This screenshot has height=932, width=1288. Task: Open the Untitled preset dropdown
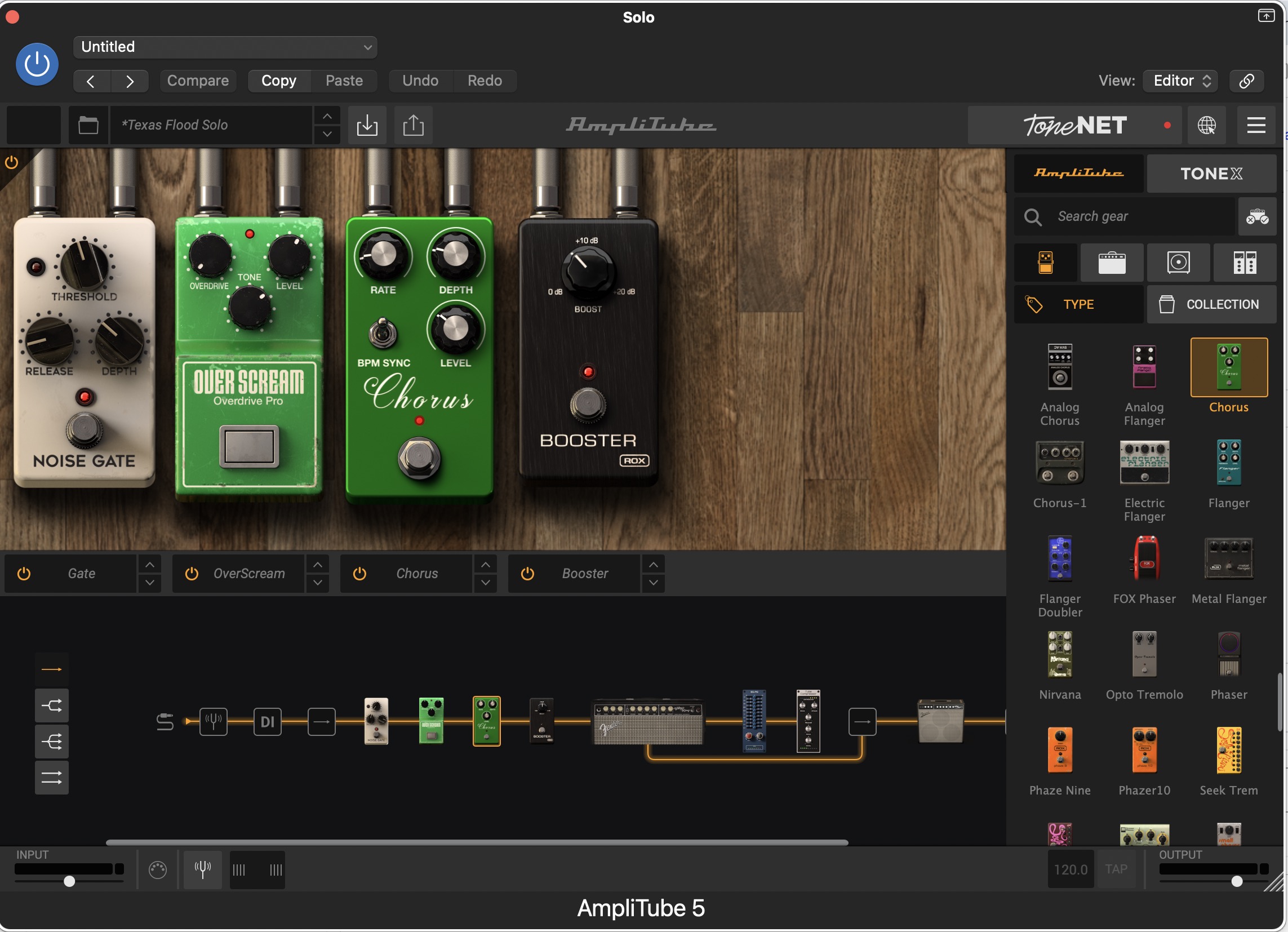click(x=225, y=47)
